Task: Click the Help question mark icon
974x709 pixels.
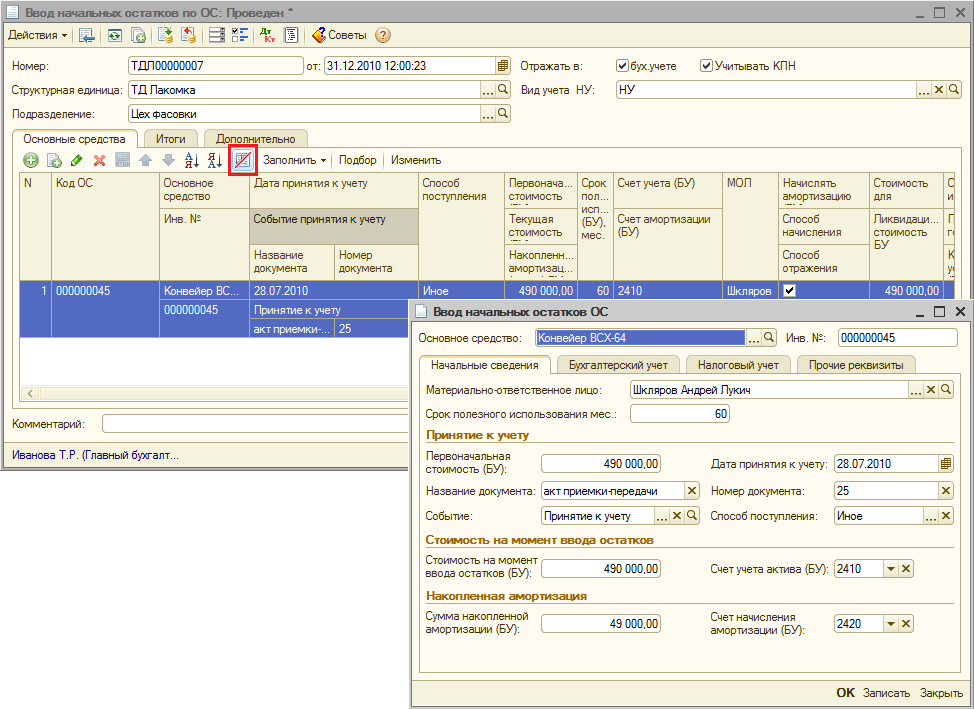Action: tap(383, 35)
